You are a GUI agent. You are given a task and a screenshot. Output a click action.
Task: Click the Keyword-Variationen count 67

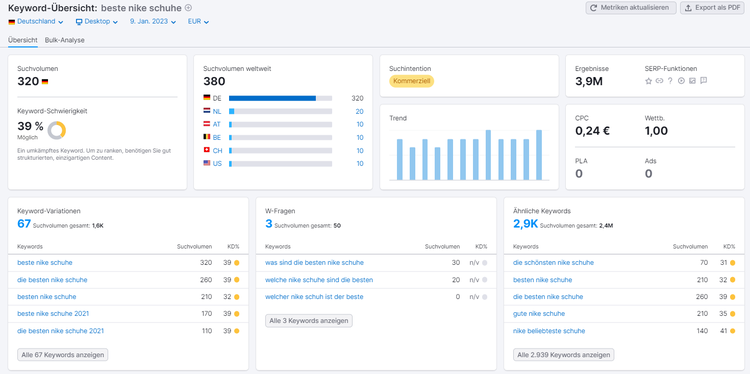(x=24, y=224)
